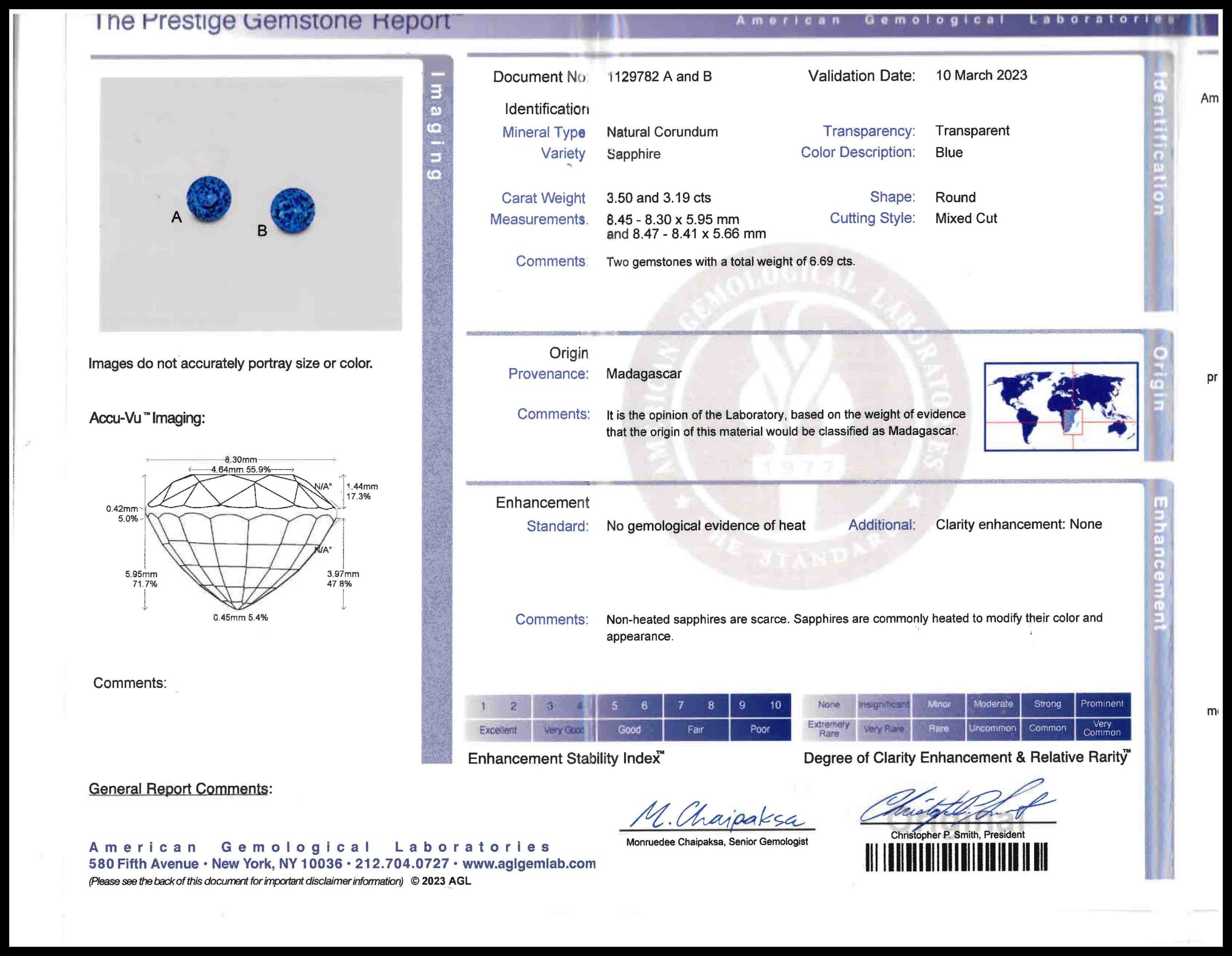This screenshot has width=1232, height=956.
Task: Click the M. Chaipaksa signature
Action: 717,816
